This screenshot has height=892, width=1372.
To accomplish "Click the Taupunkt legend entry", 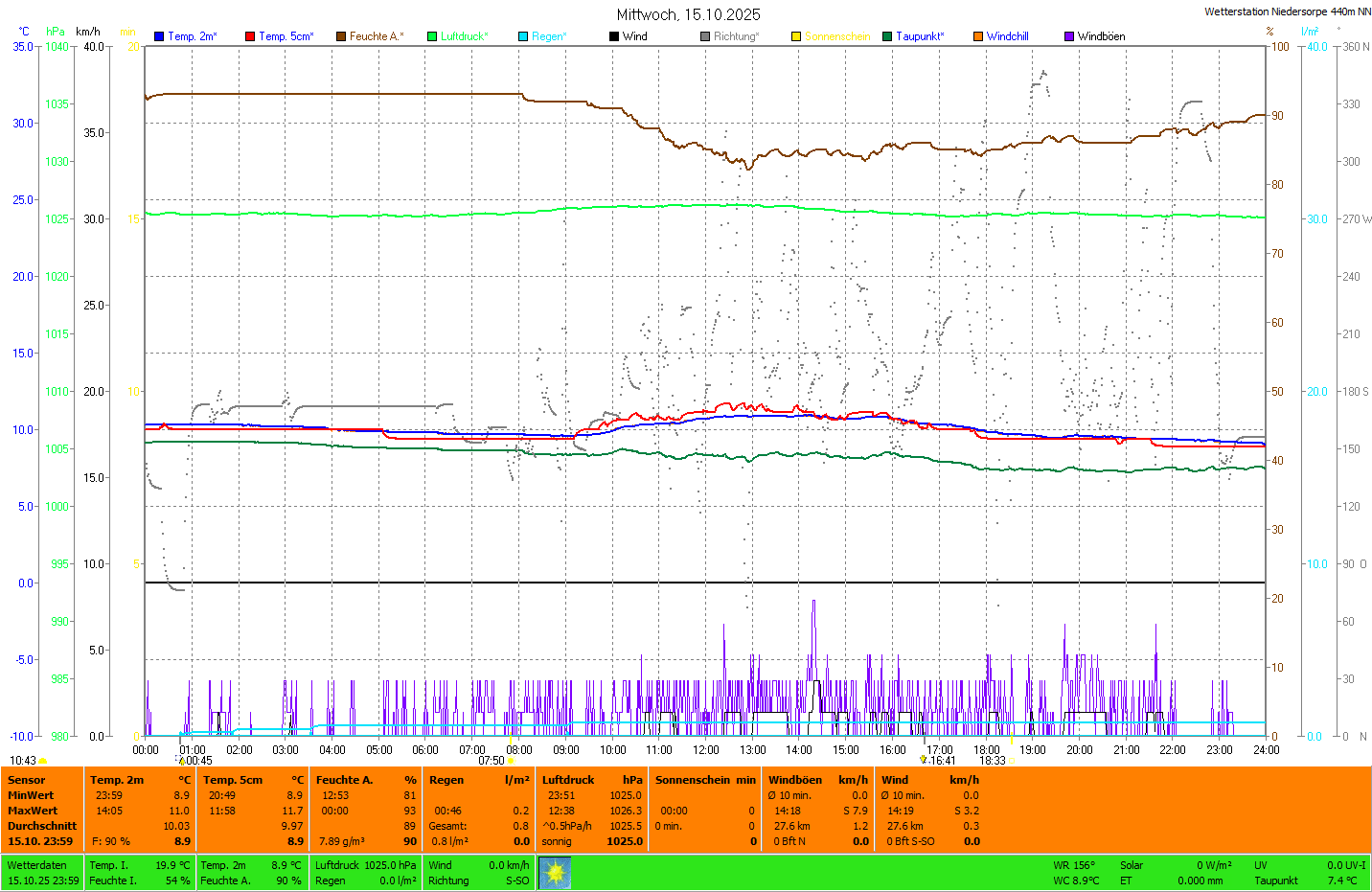I will coord(920,36).
